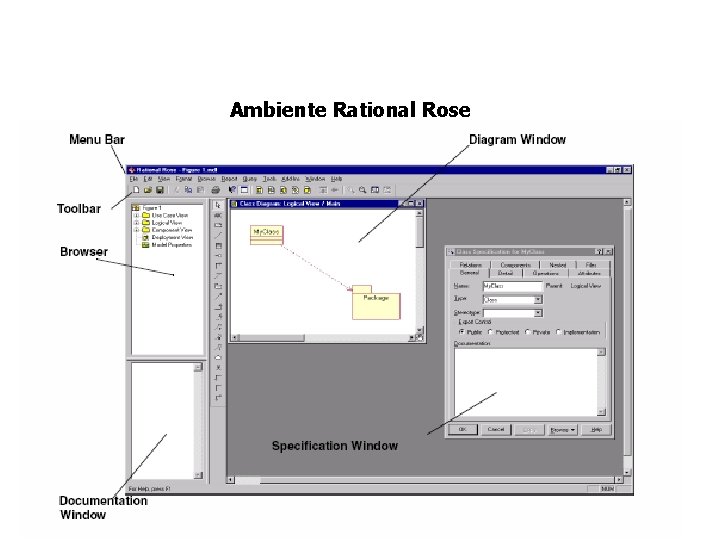
Task: Click the Open folder toolbar icon
Action: tap(147, 190)
